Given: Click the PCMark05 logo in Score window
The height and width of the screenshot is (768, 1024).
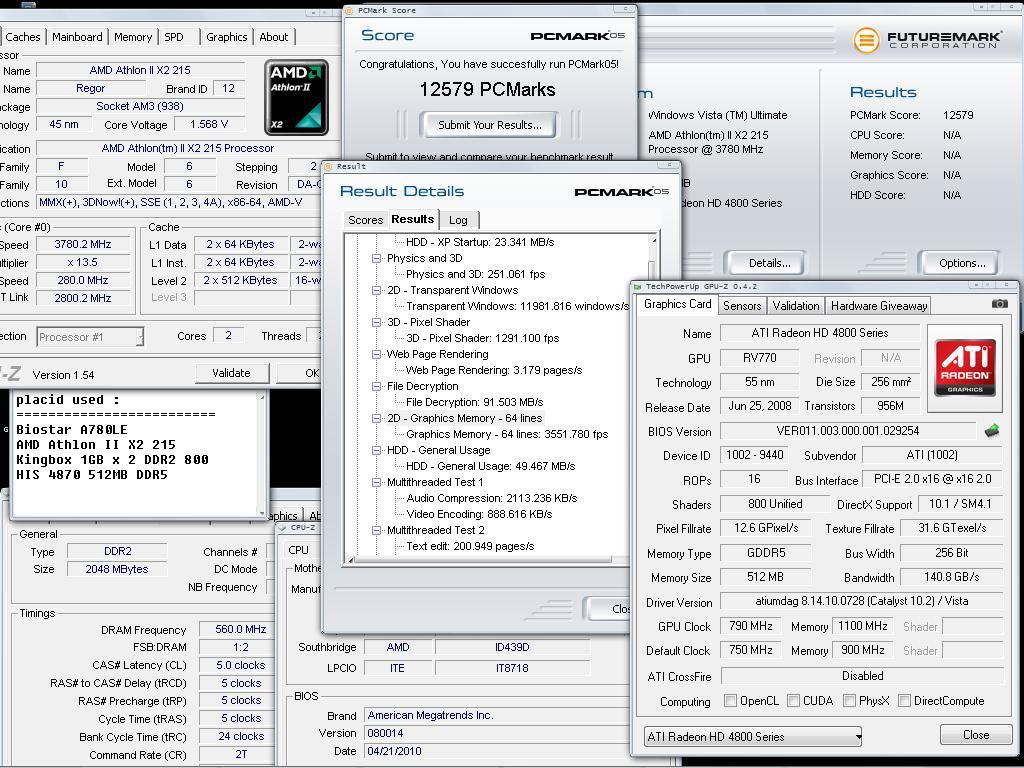Looking at the screenshot, I should pos(577,36).
